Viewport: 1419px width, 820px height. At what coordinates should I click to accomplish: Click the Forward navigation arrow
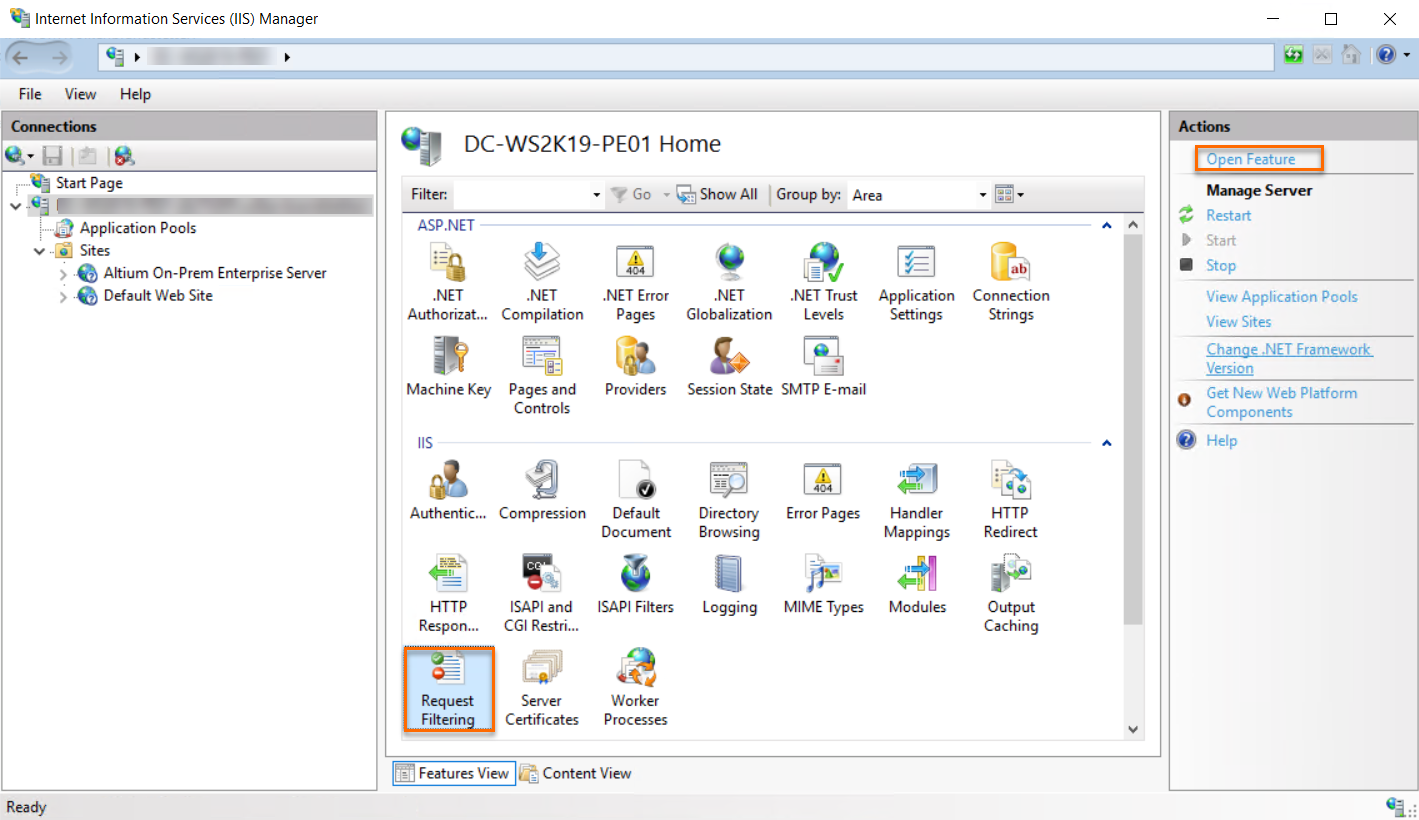point(58,57)
